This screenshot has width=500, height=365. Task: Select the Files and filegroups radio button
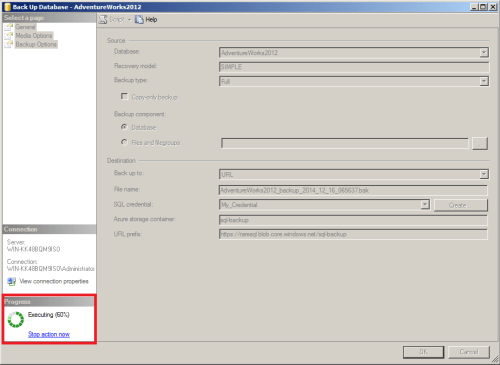[x=124, y=142]
